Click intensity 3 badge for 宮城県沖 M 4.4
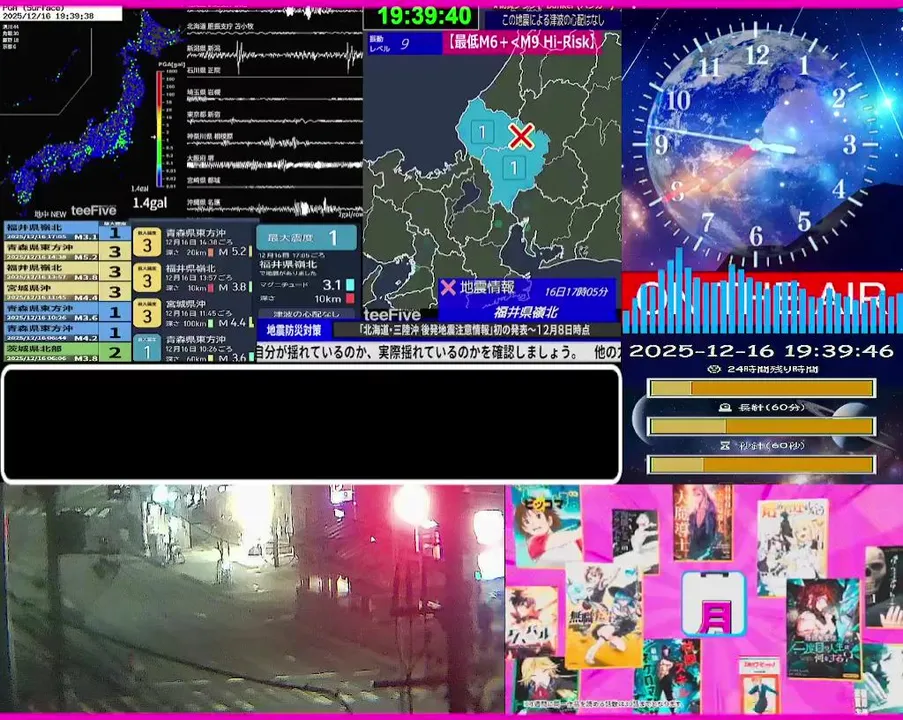Viewport: 903px width, 720px height. coord(147,314)
